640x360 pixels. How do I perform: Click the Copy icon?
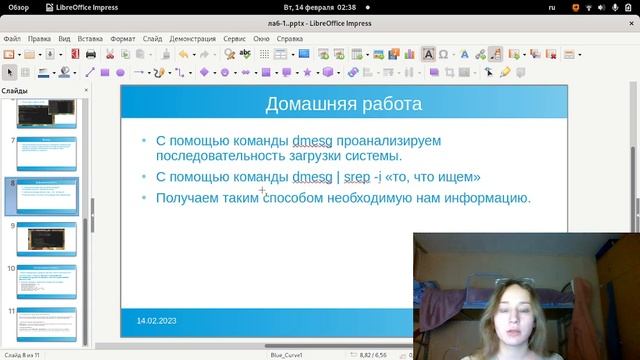125,54
